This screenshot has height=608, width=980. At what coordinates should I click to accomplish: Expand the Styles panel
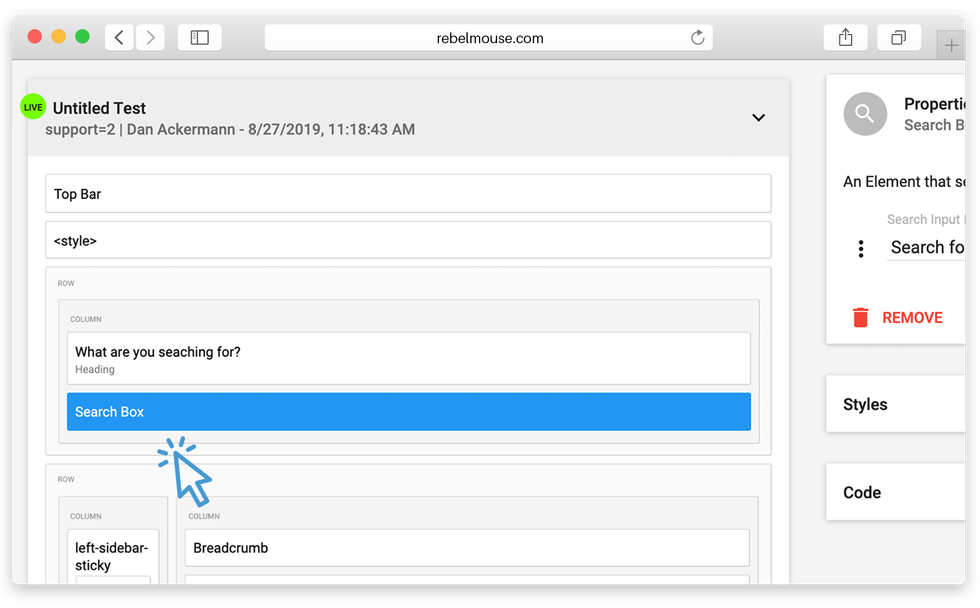tap(895, 404)
